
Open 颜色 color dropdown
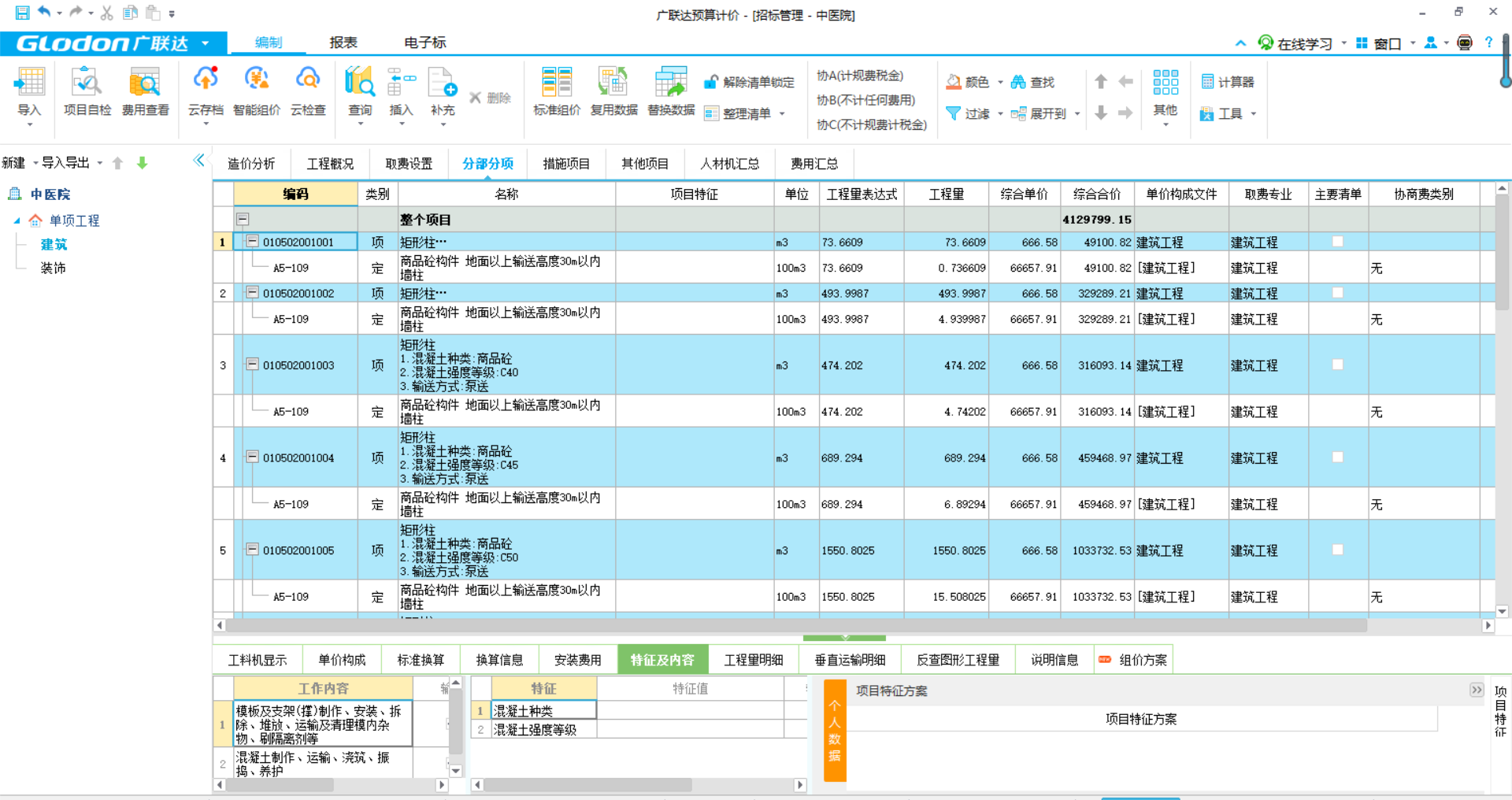tap(1001, 82)
